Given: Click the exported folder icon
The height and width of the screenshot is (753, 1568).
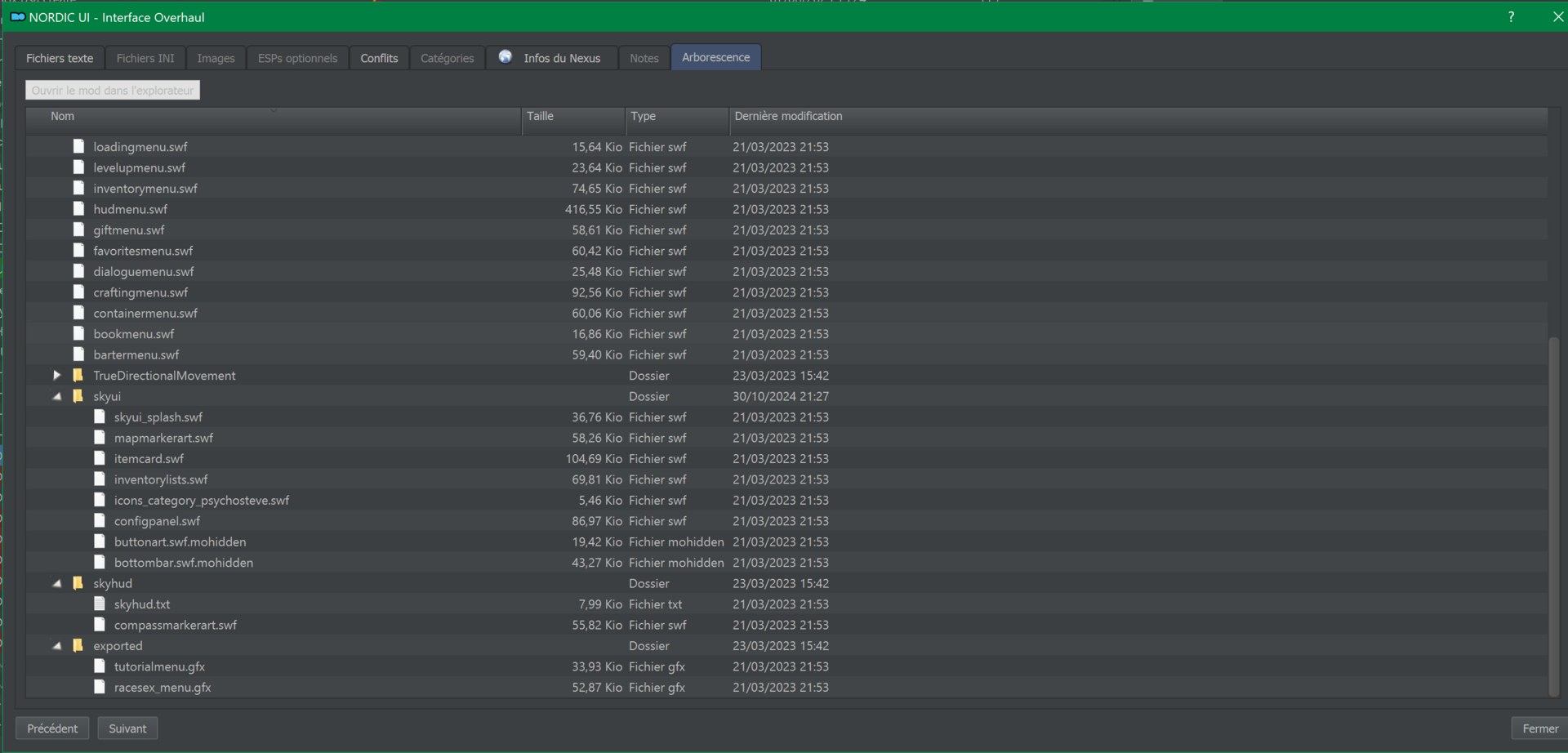Looking at the screenshot, I should tap(78, 646).
